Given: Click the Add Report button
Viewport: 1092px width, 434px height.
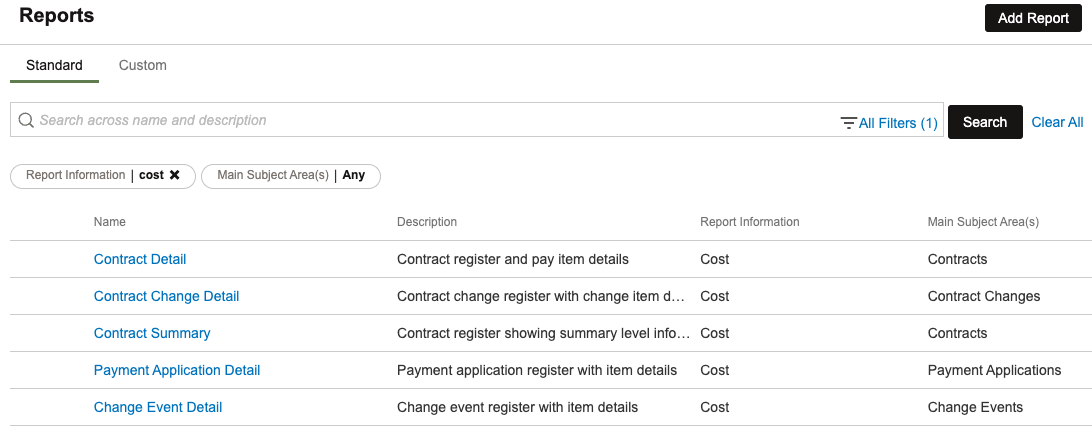Looking at the screenshot, I should coord(1033,18).
